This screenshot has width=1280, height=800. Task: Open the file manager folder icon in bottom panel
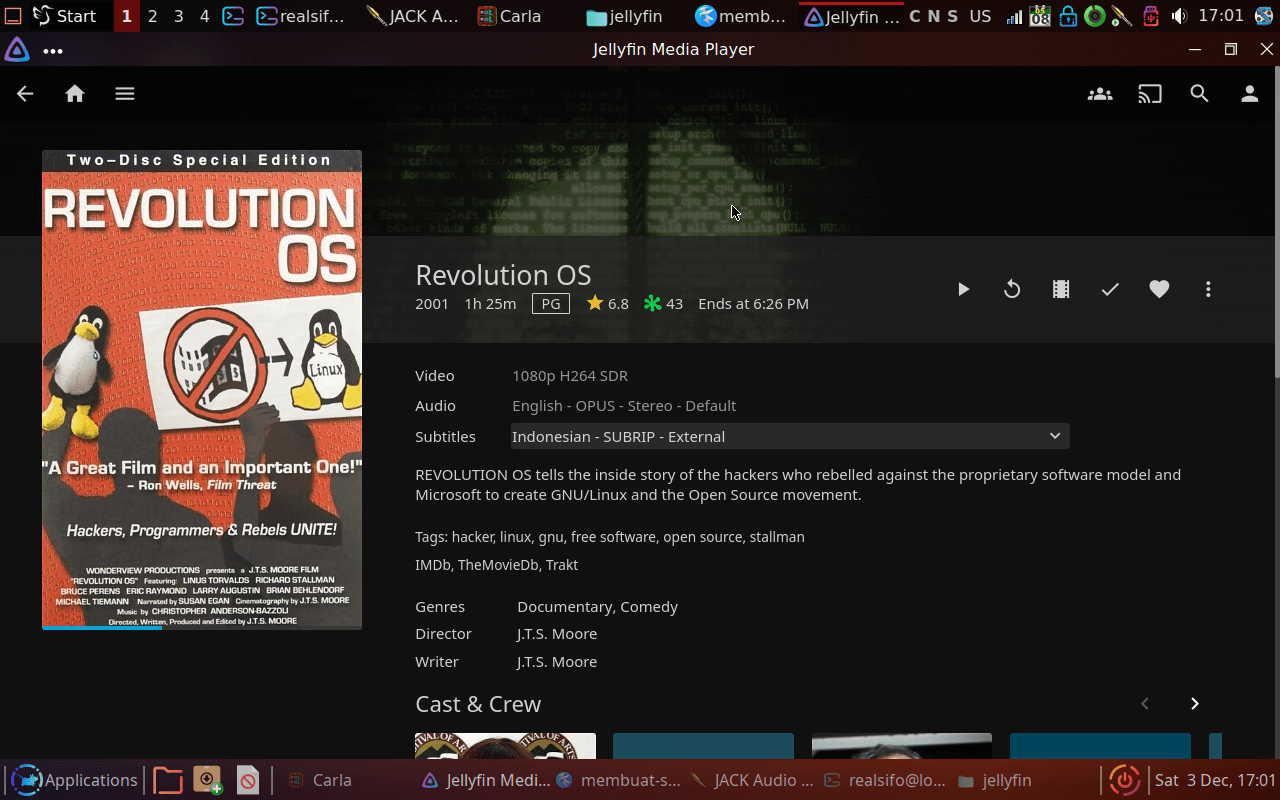pos(168,780)
